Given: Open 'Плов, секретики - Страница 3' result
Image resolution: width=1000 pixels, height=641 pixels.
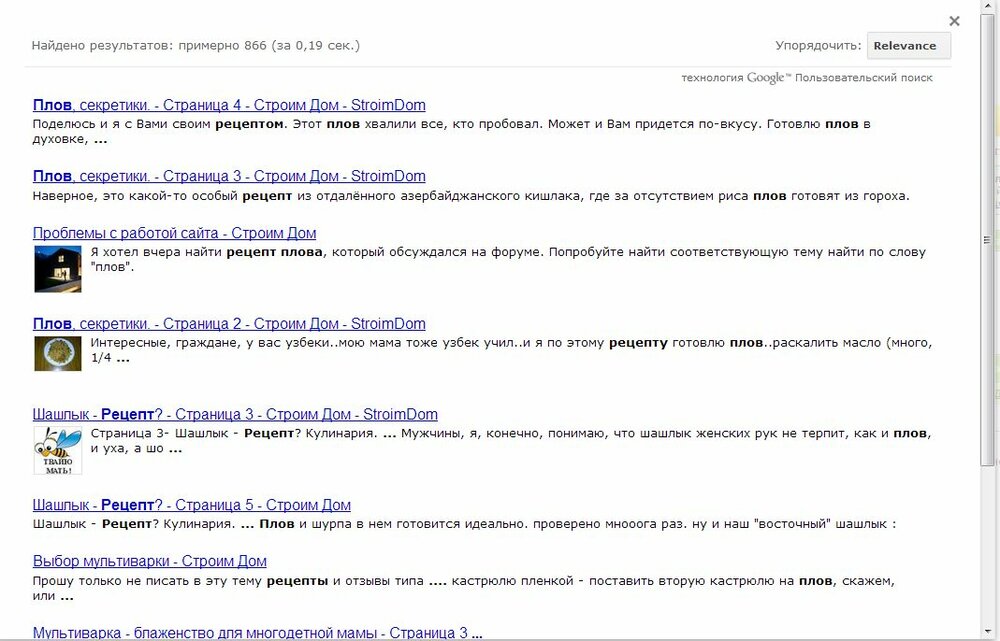Looking at the screenshot, I should (229, 176).
